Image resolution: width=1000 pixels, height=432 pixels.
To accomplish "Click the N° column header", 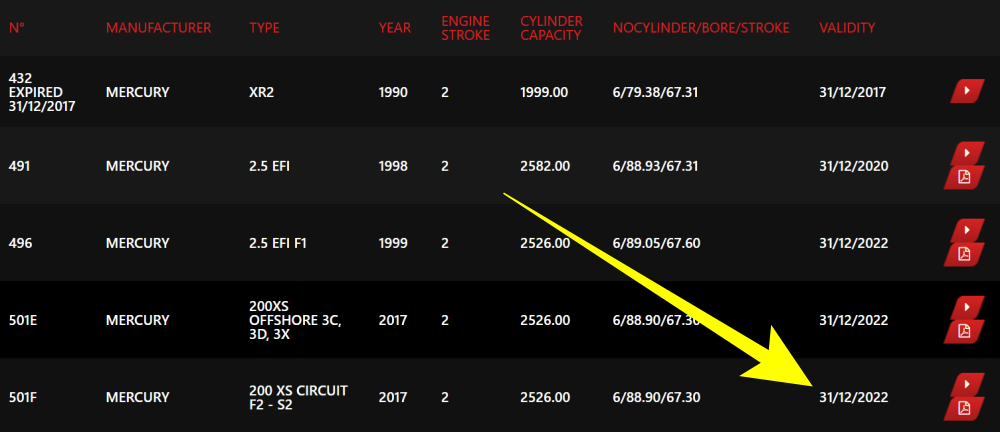I will (17, 28).
